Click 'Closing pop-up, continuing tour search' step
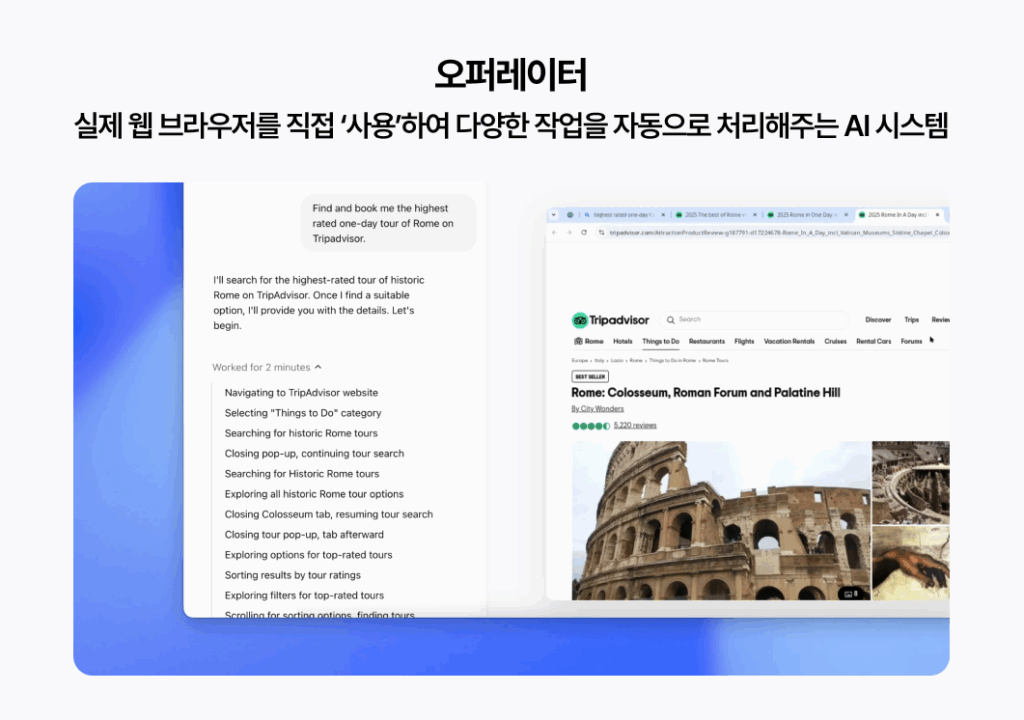Screen dimensions: 1024x720 click(x=314, y=453)
